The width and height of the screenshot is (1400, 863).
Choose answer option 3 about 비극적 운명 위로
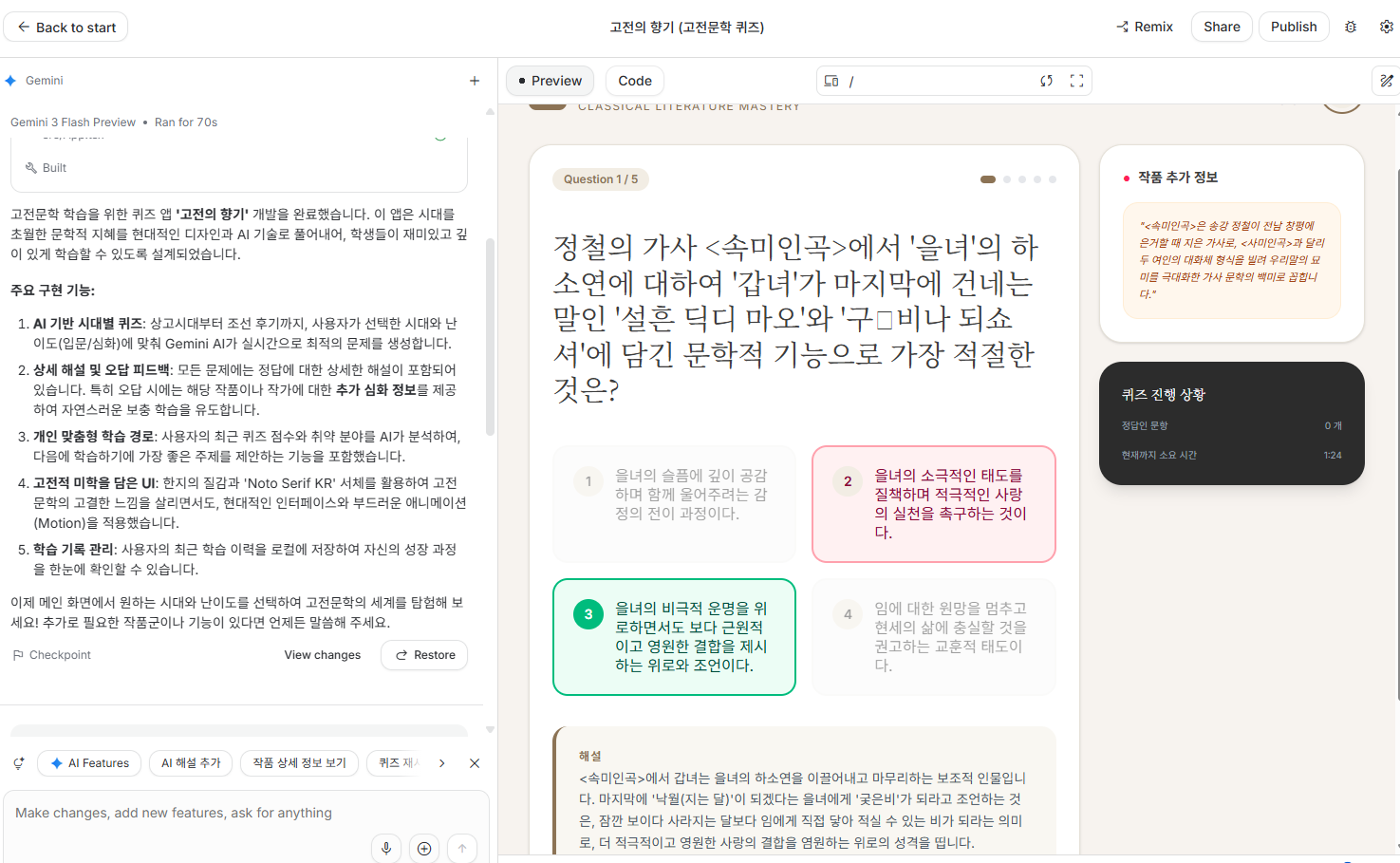674,637
